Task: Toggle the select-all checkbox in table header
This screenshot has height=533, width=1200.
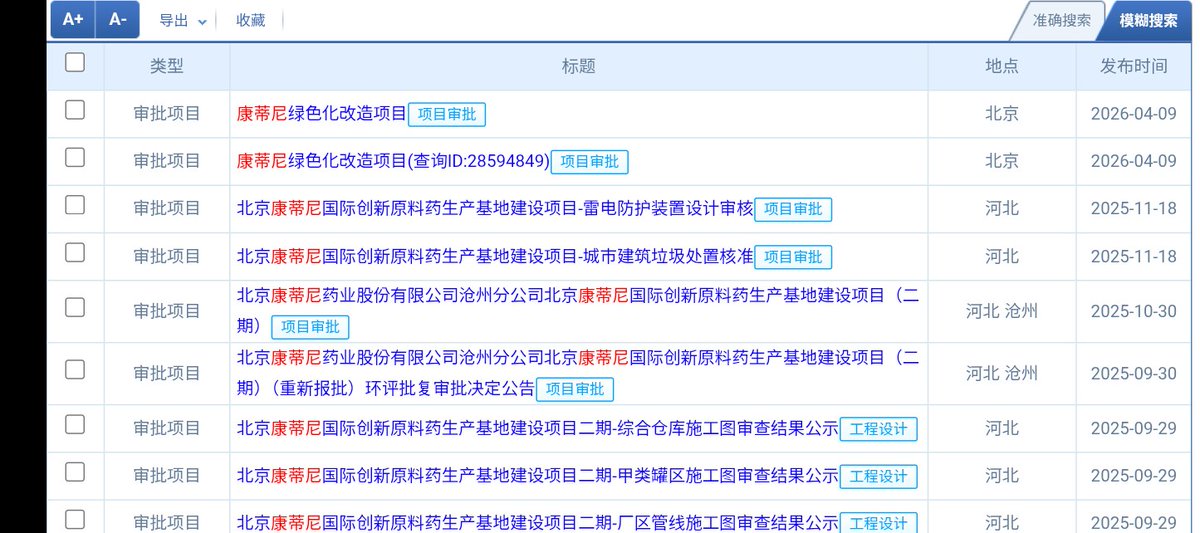Action: [x=75, y=63]
